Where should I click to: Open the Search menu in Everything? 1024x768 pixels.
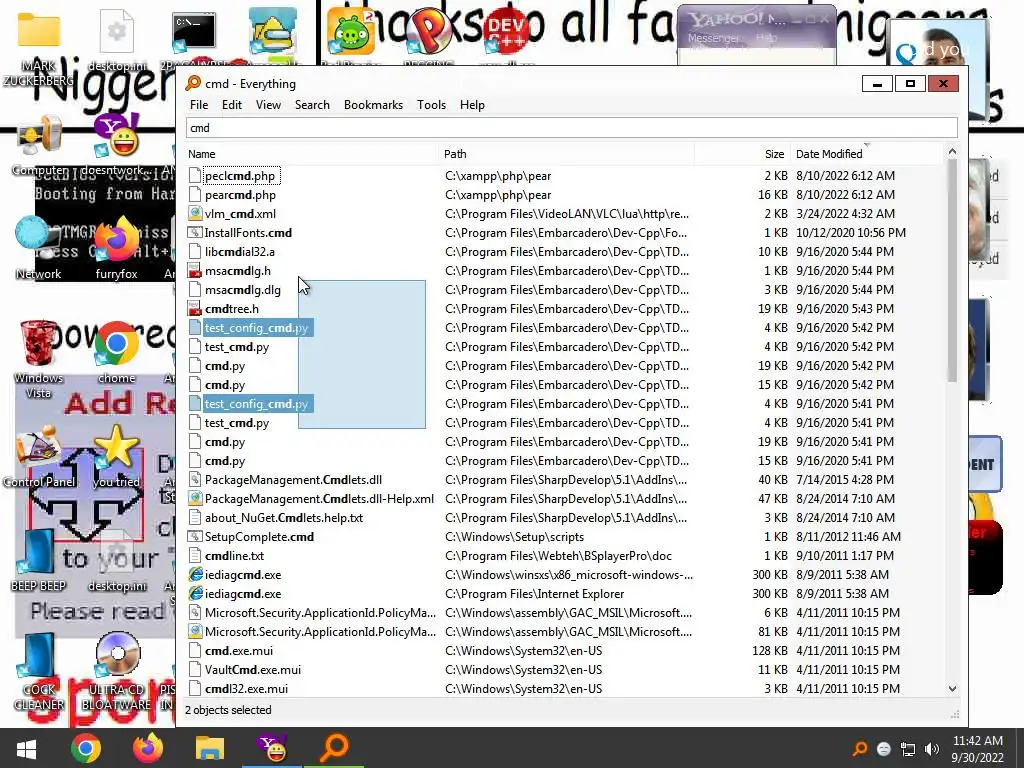[x=312, y=104]
